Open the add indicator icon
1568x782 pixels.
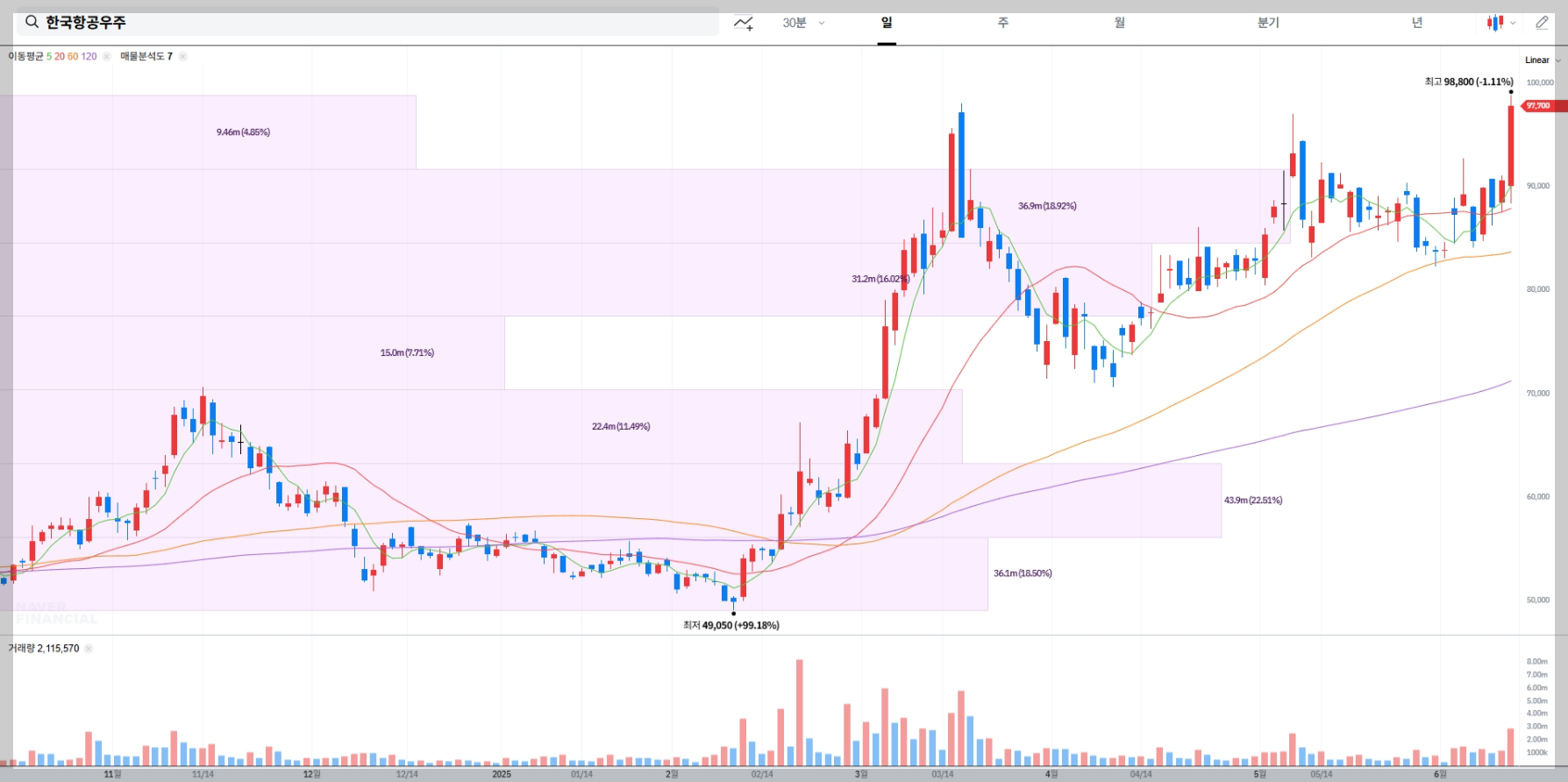(744, 23)
